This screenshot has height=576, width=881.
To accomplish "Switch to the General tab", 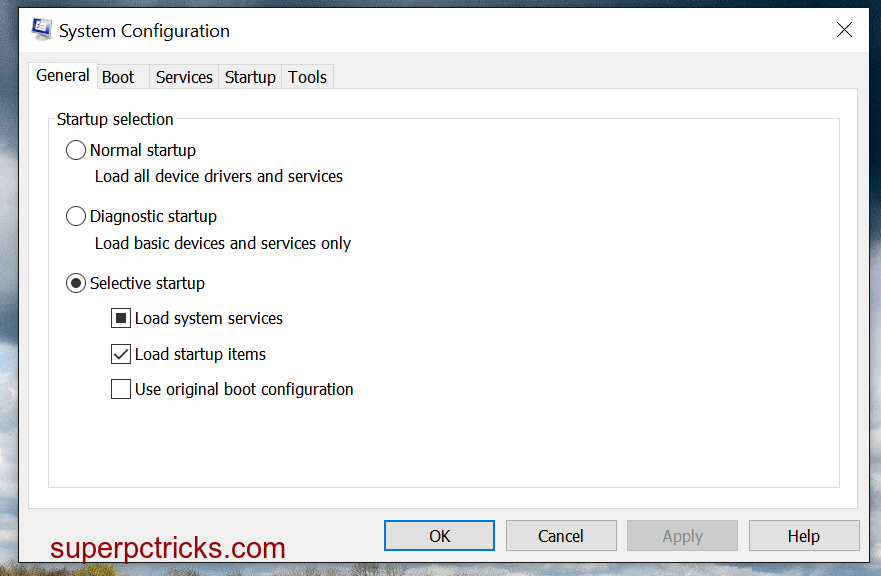I will tap(63, 75).
